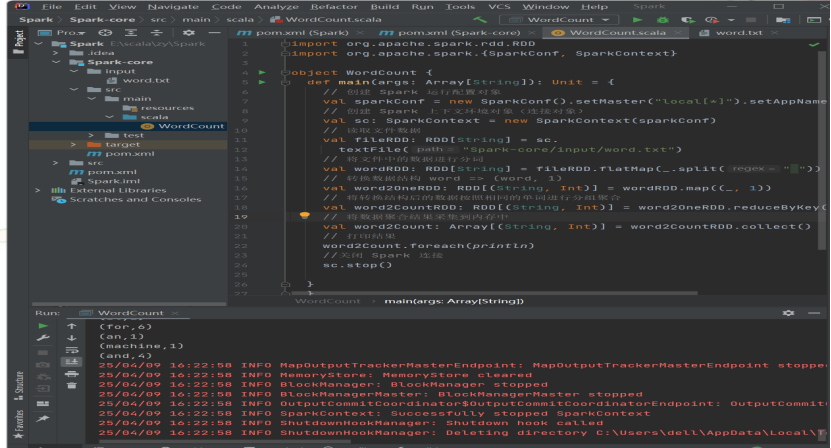Close the WordCount.scala editor tab
The width and height of the screenshot is (831, 448).
pyautogui.click(x=678, y=33)
